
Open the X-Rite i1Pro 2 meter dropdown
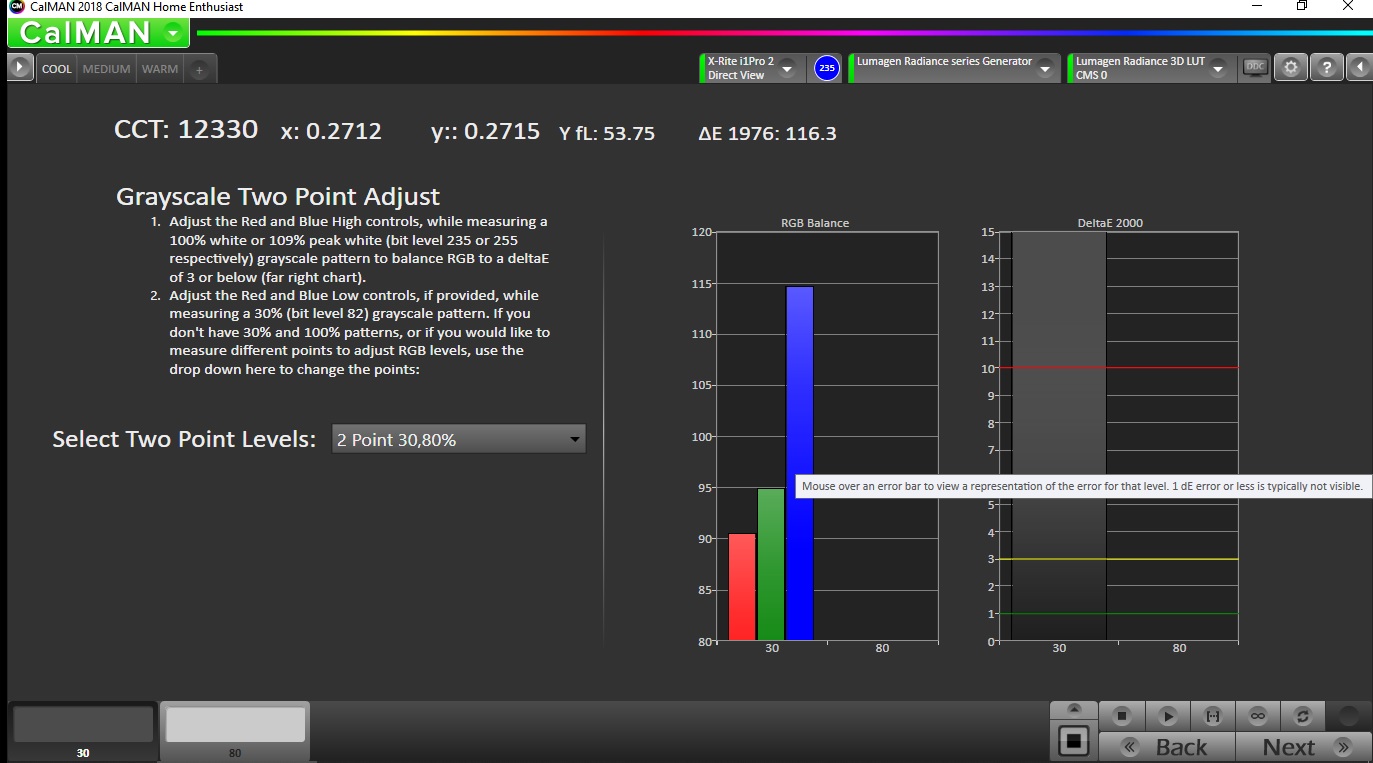tap(787, 68)
